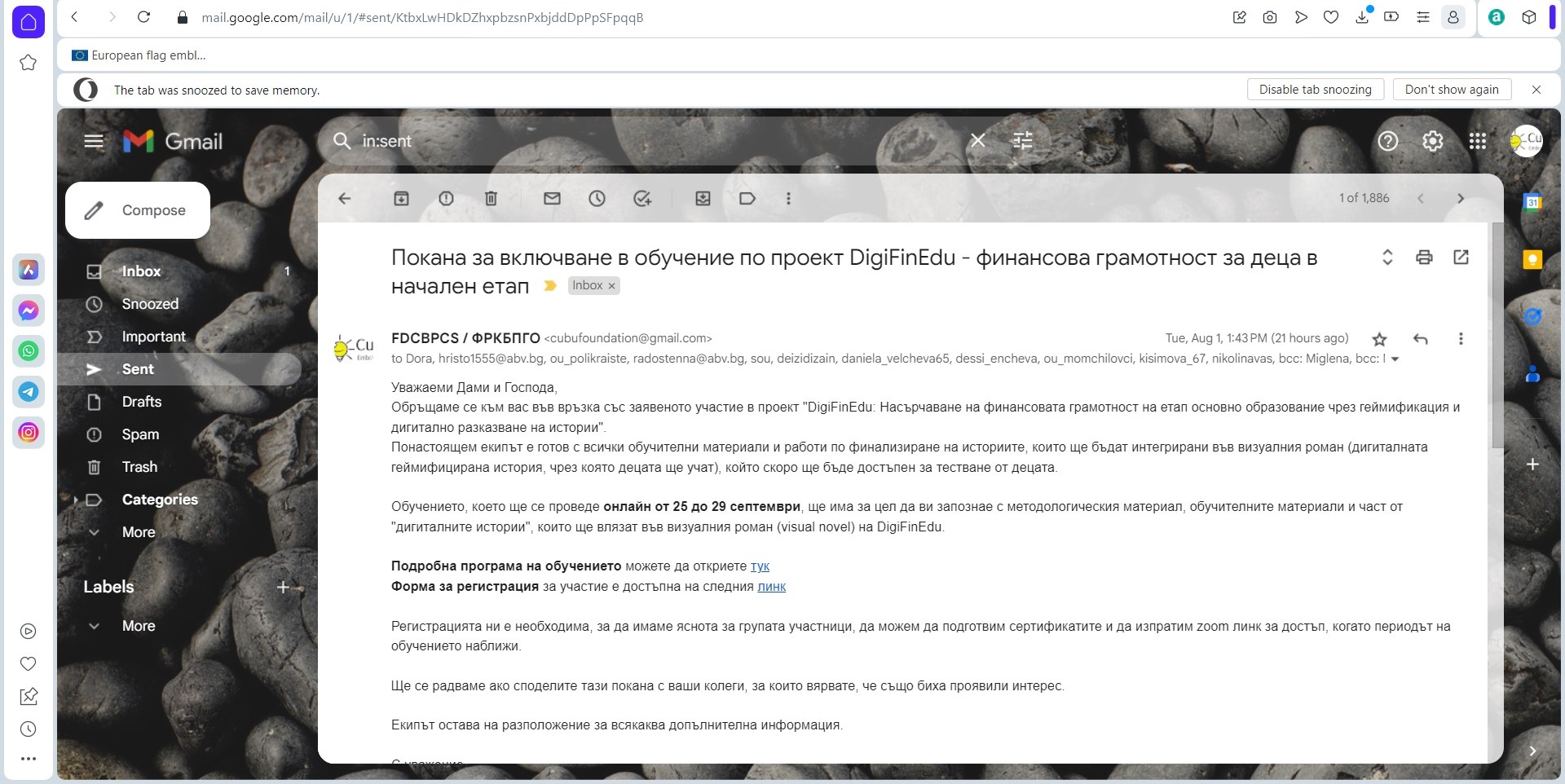Open Messenger in Opera sidebar
Viewport: 1565px width, 784px height.
click(x=29, y=311)
